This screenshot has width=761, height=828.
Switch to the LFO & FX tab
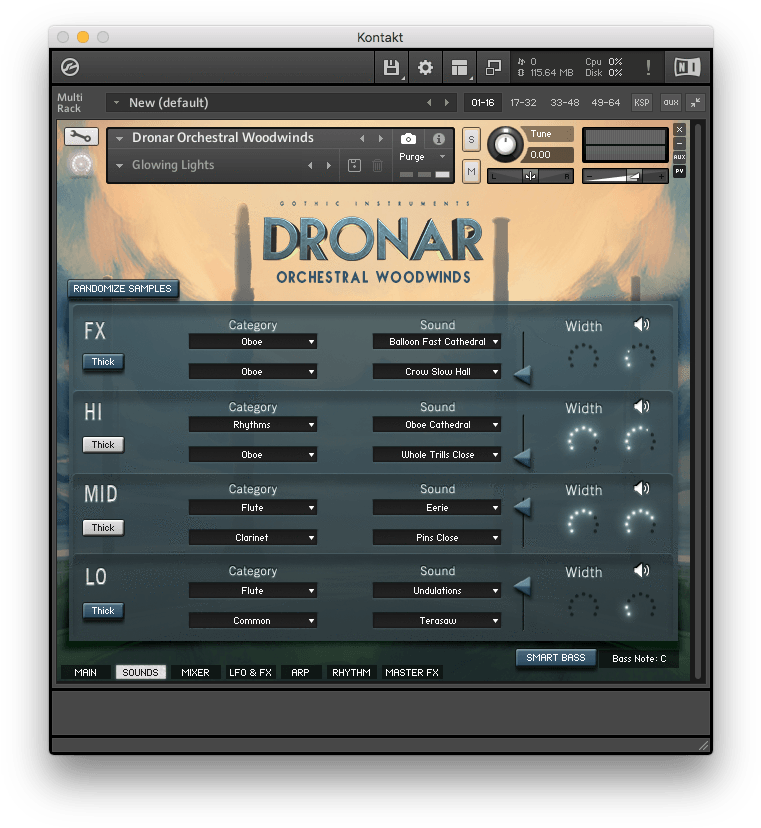coord(250,672)
